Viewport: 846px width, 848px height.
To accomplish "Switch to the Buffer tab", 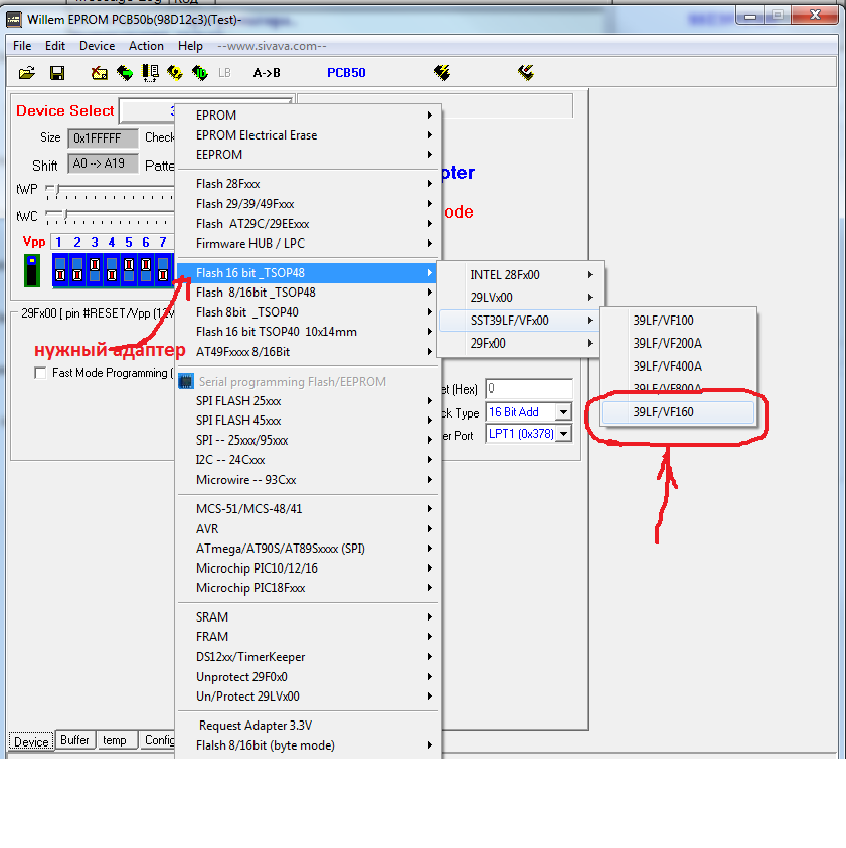I will 75,740.
